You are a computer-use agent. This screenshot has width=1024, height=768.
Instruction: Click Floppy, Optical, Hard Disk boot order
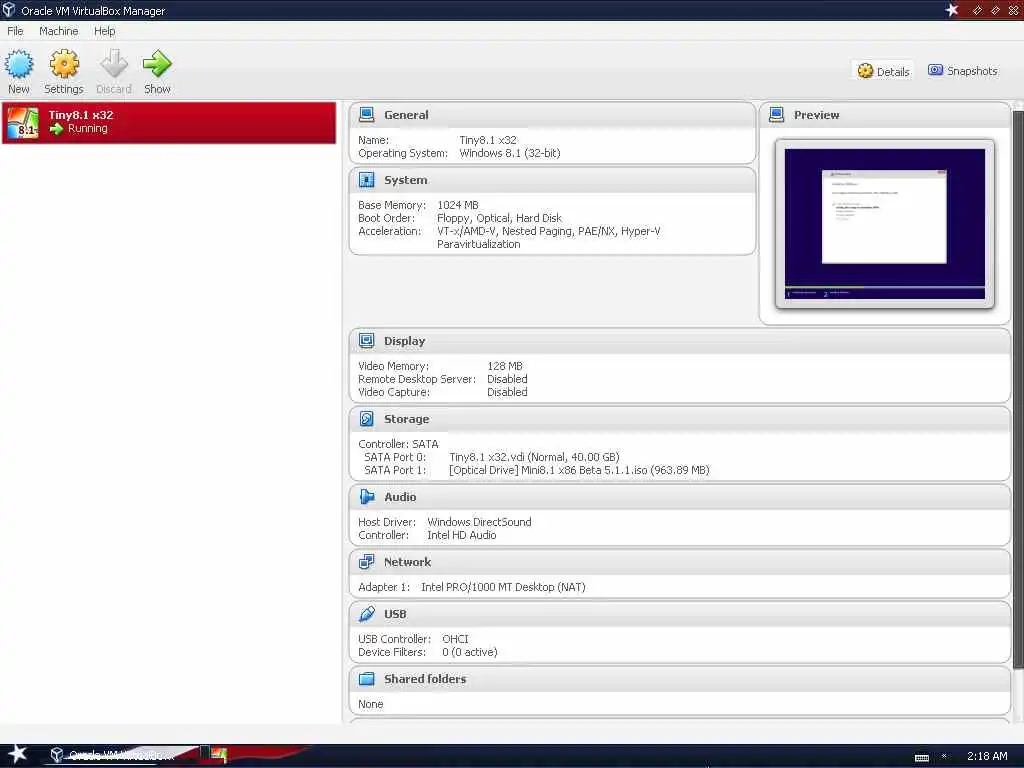pos(499,218)
